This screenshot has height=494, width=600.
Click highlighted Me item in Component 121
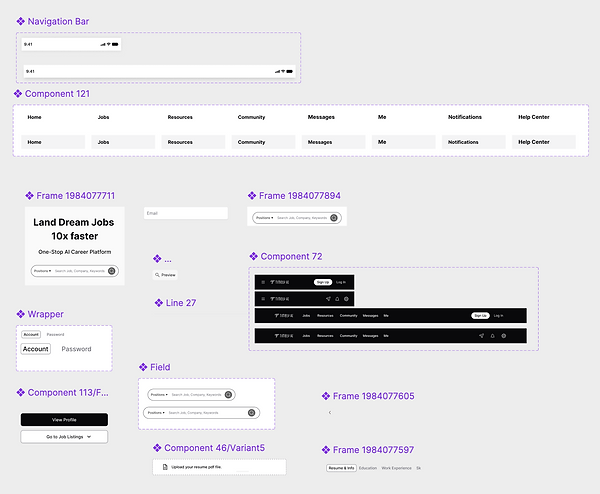[404, 142]
